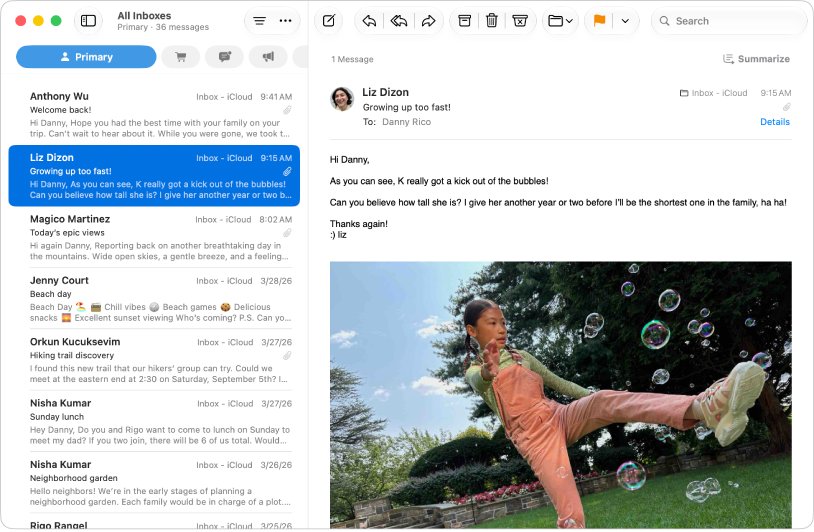Screen dimensions: 814x532
Task: Archive the selected message
Action: tap(465, 21)
